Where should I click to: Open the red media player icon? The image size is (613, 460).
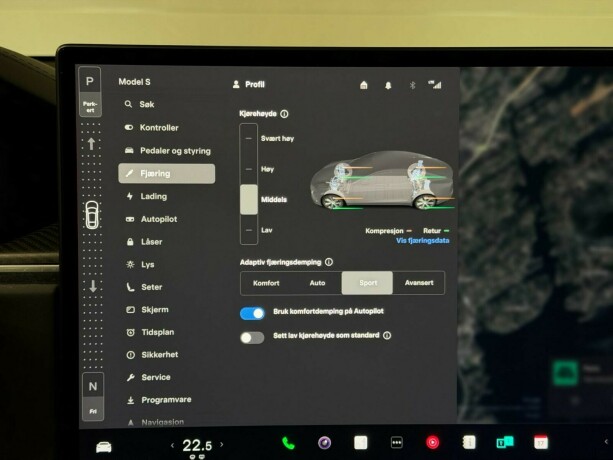pos(432,442)
